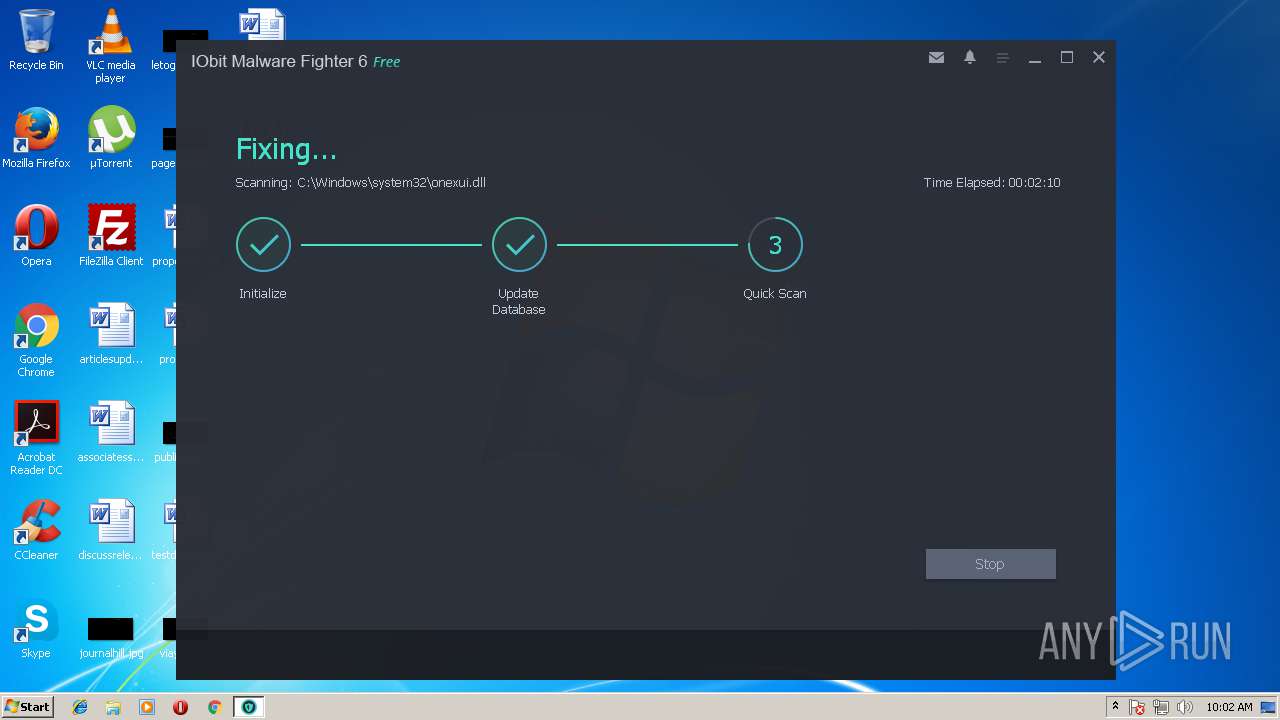Screen dimensions: 1280x720
Task: Click the IObit Malware Fighter 6 title
Action: 279,62
